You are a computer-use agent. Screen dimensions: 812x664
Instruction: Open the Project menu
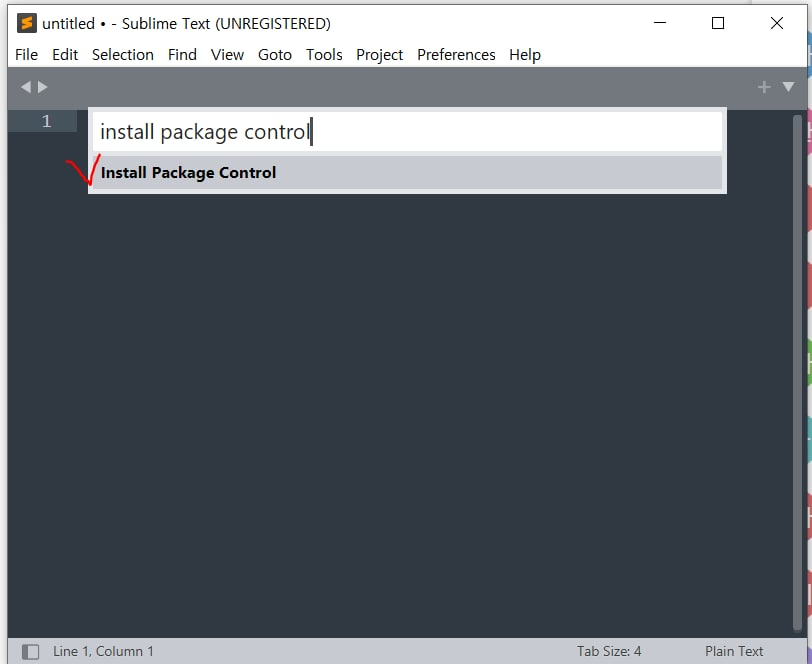pos(380,55)
